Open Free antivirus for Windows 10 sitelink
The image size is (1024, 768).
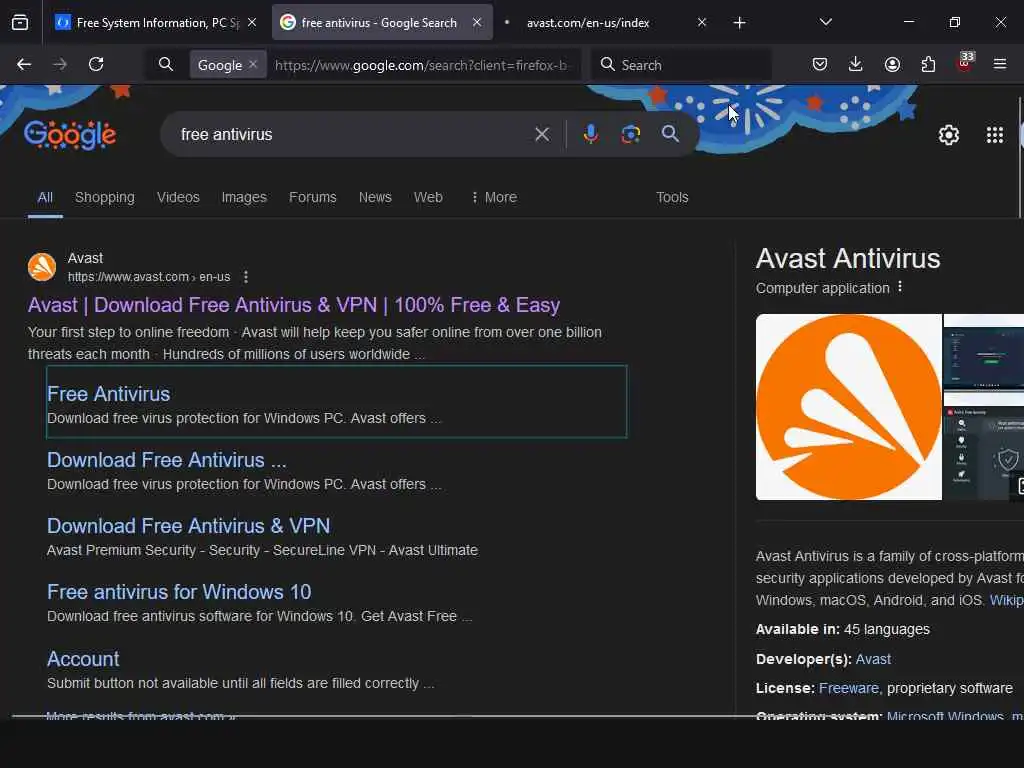179,592
